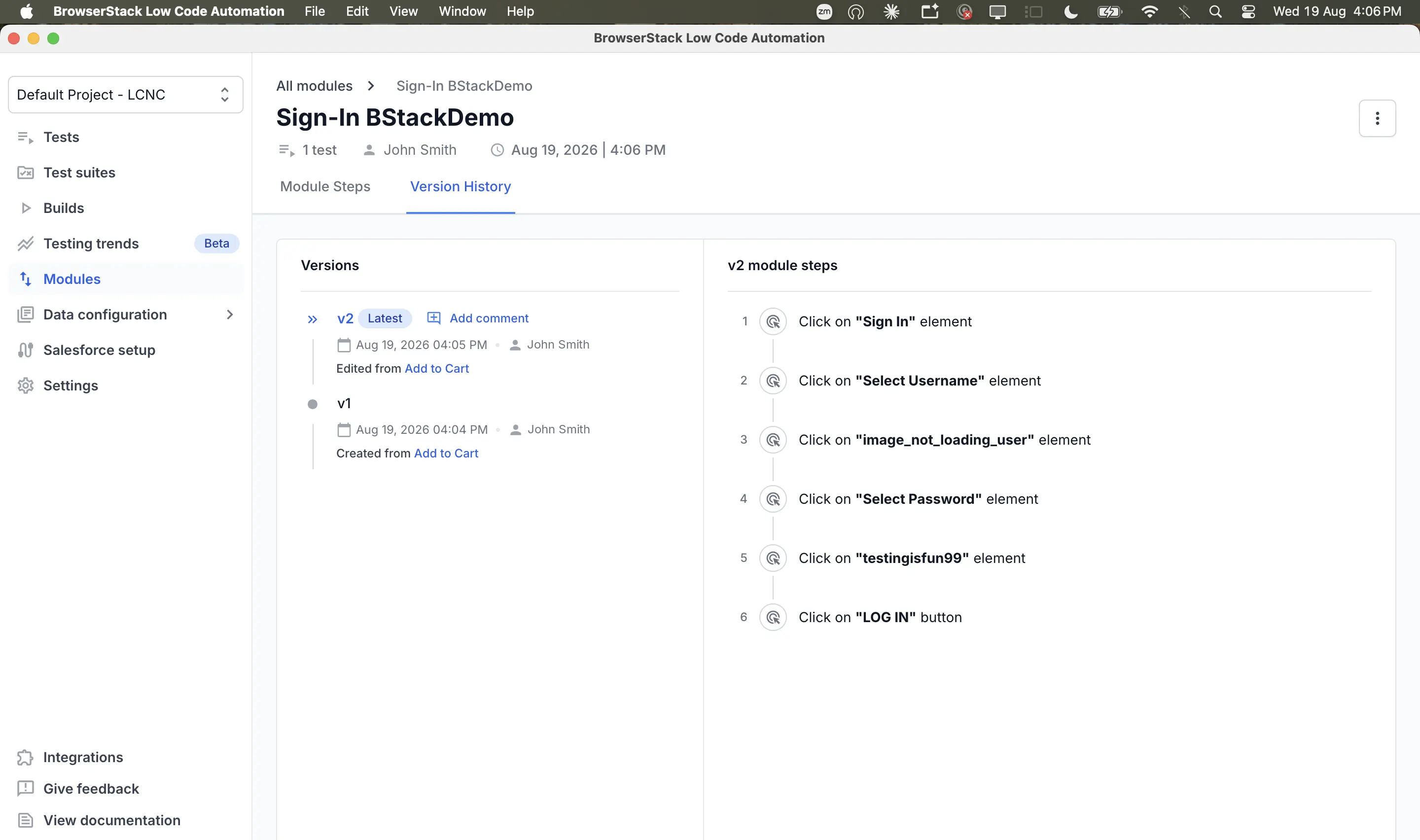
Task: Open Test suites in sidebar
Action: pos(79,173)
